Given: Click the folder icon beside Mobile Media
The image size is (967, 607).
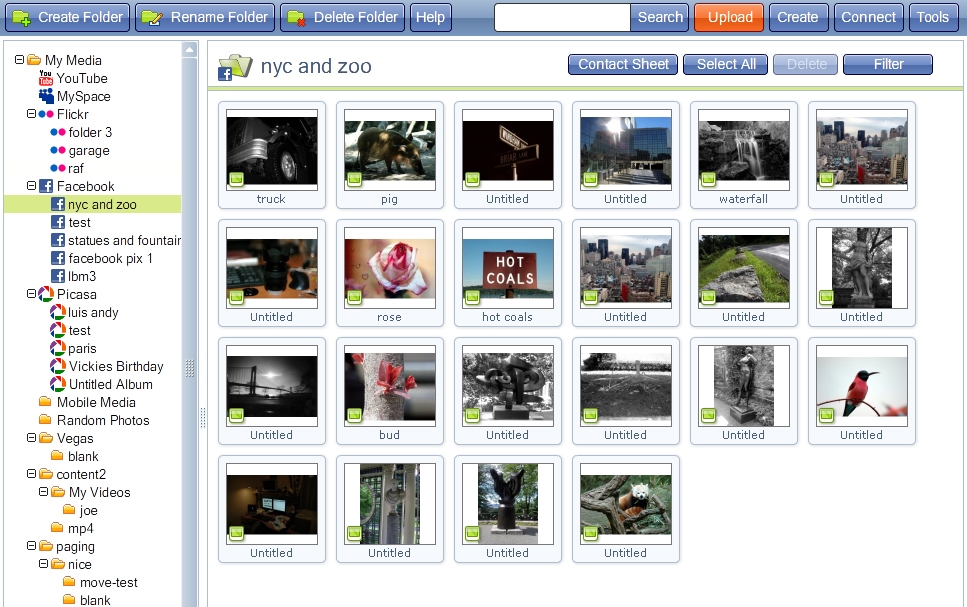Looking at the screenshot, I should (x=45, y=402).
